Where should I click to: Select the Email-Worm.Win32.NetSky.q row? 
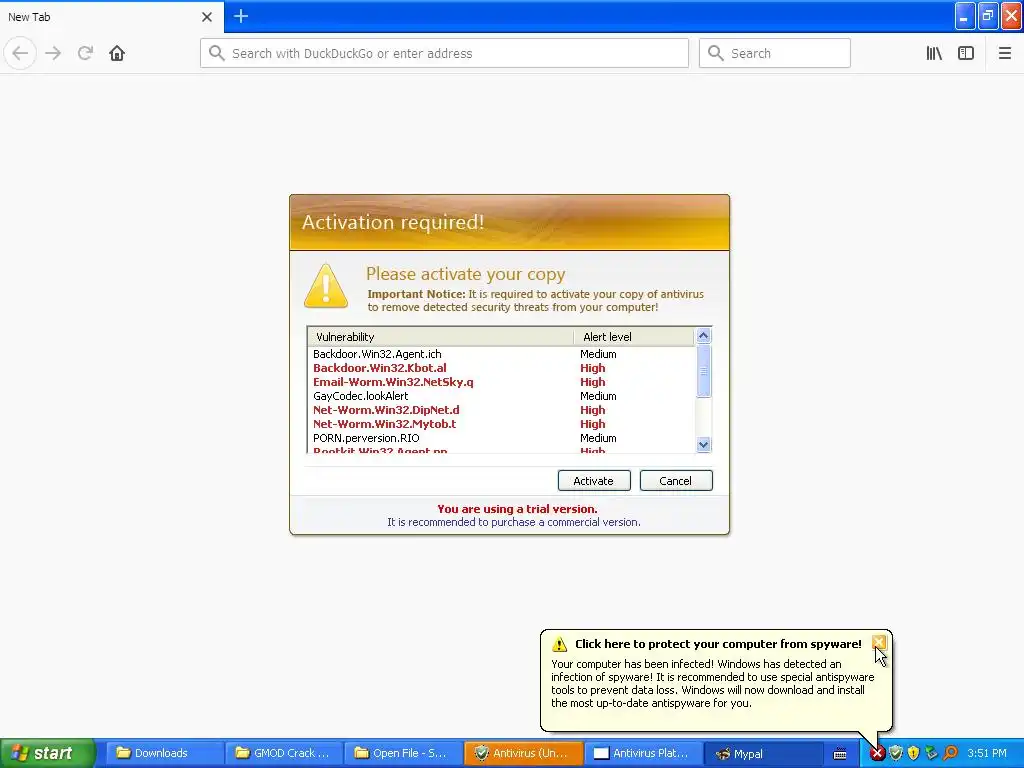[x=502, y=382]
